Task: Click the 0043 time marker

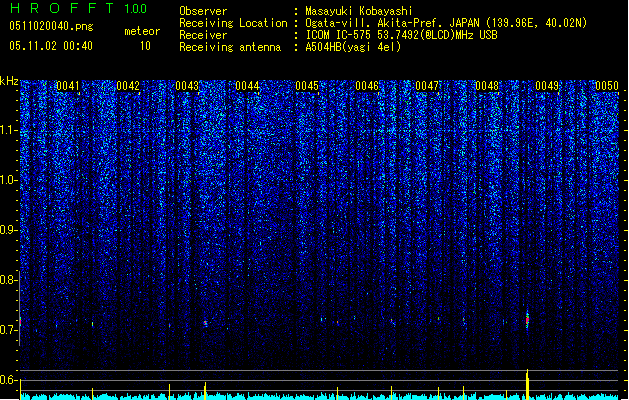Action: click(x=187, y=86)
